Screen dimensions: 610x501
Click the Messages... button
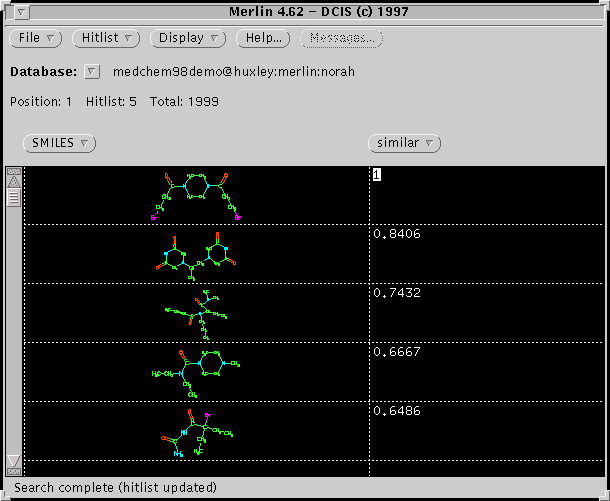(x=342, y=39)
